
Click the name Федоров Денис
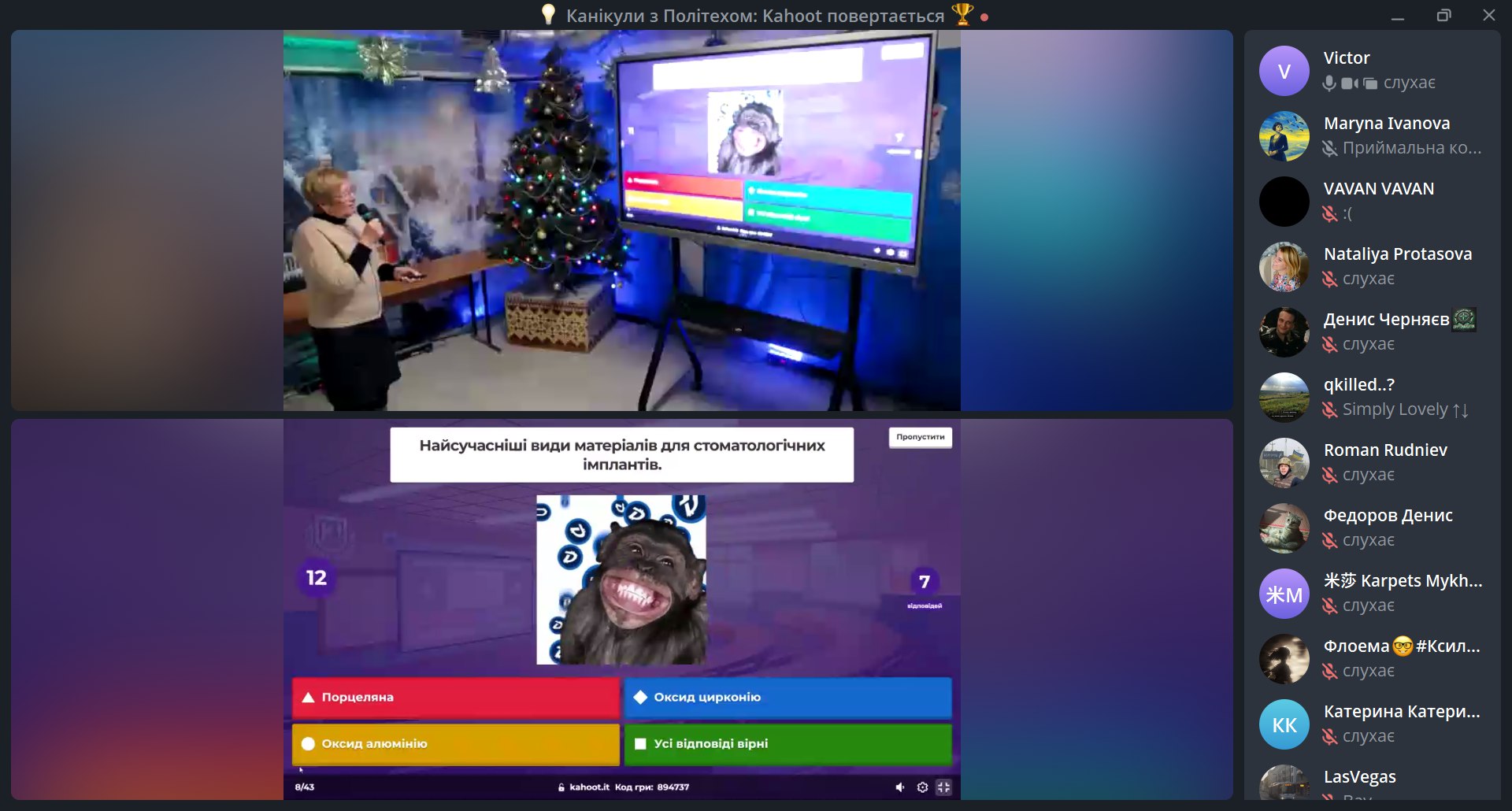tap(1388, 516)
